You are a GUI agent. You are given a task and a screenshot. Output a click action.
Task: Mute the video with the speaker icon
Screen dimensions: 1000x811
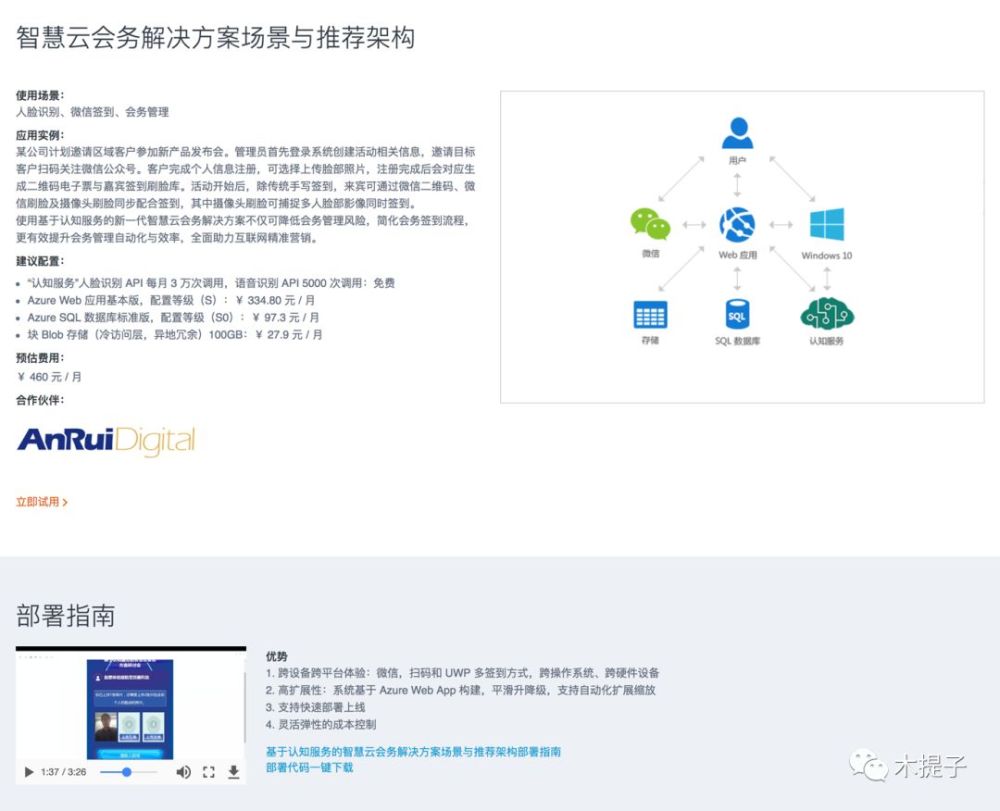pos(184,772)
